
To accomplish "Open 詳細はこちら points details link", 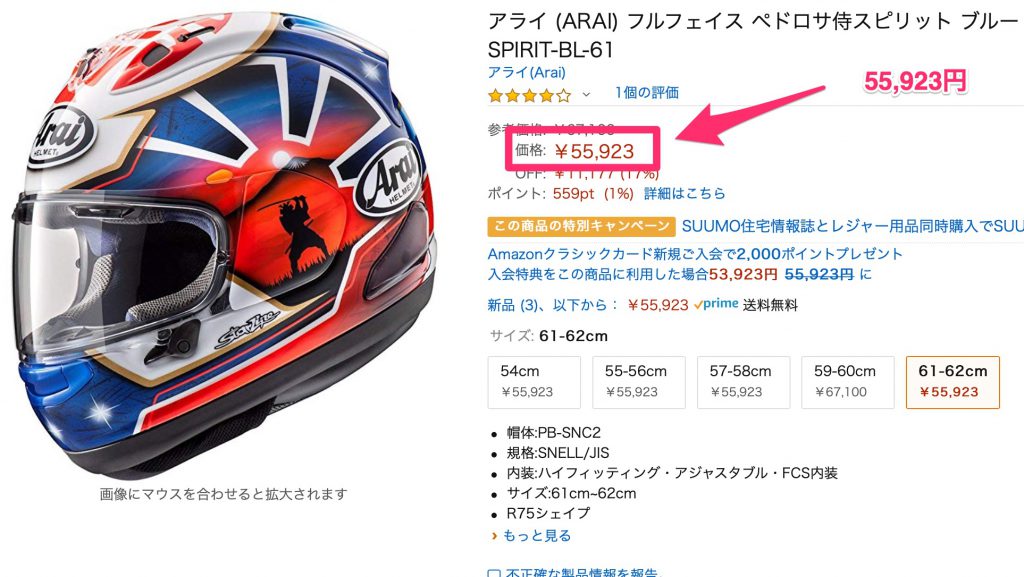I will 684,194.
